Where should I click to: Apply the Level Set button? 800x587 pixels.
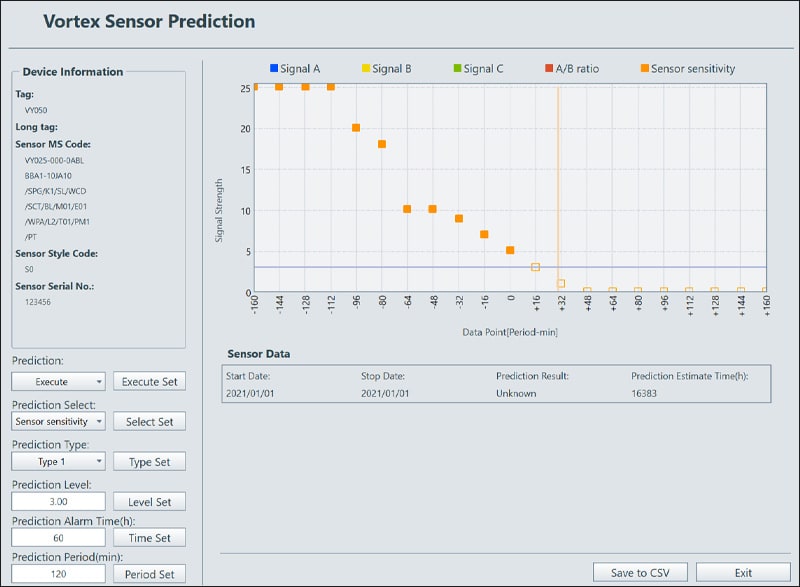pyautogui.click(x=149, y=501)
